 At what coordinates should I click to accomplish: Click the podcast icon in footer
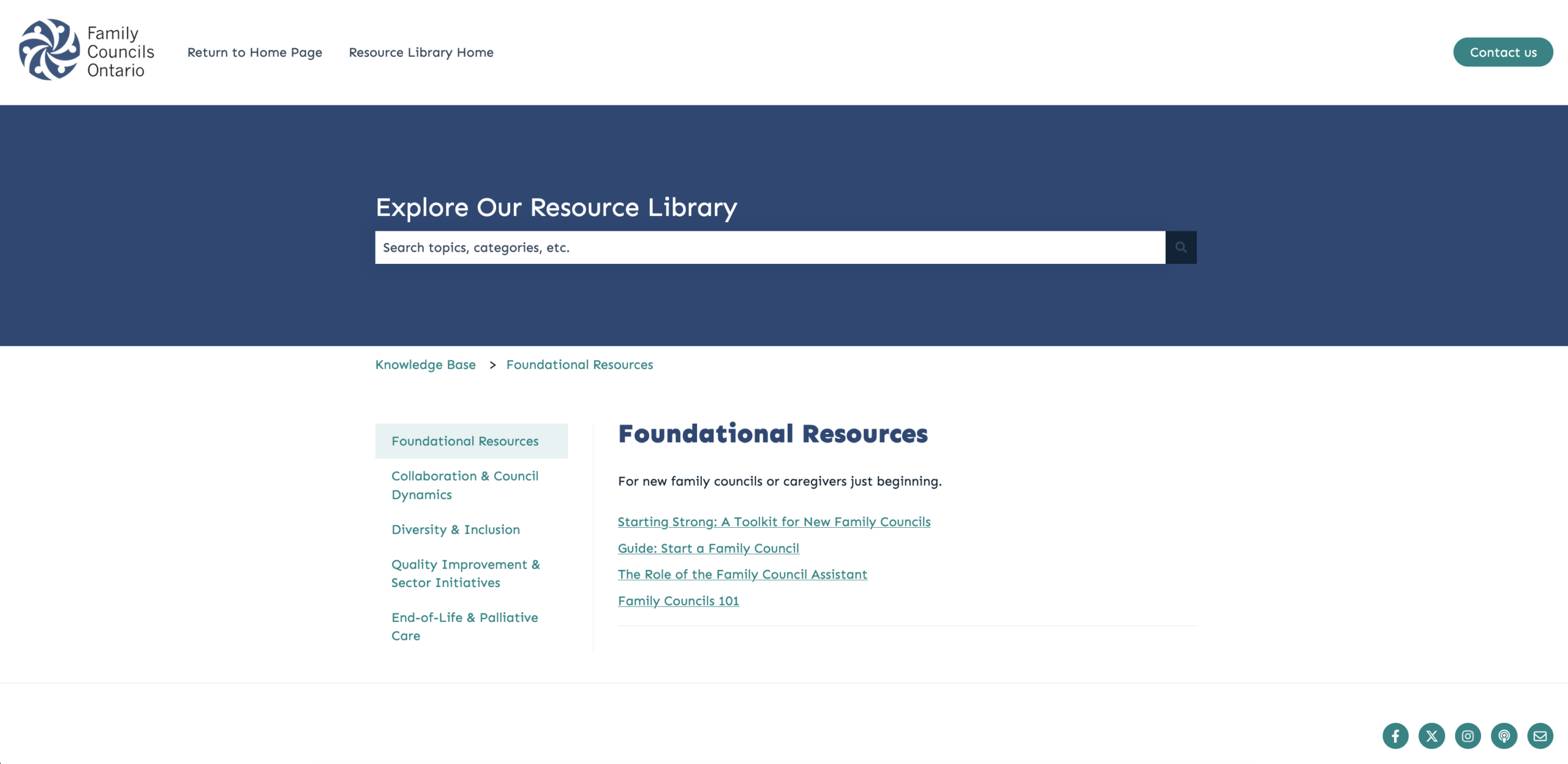(1504, 736)
